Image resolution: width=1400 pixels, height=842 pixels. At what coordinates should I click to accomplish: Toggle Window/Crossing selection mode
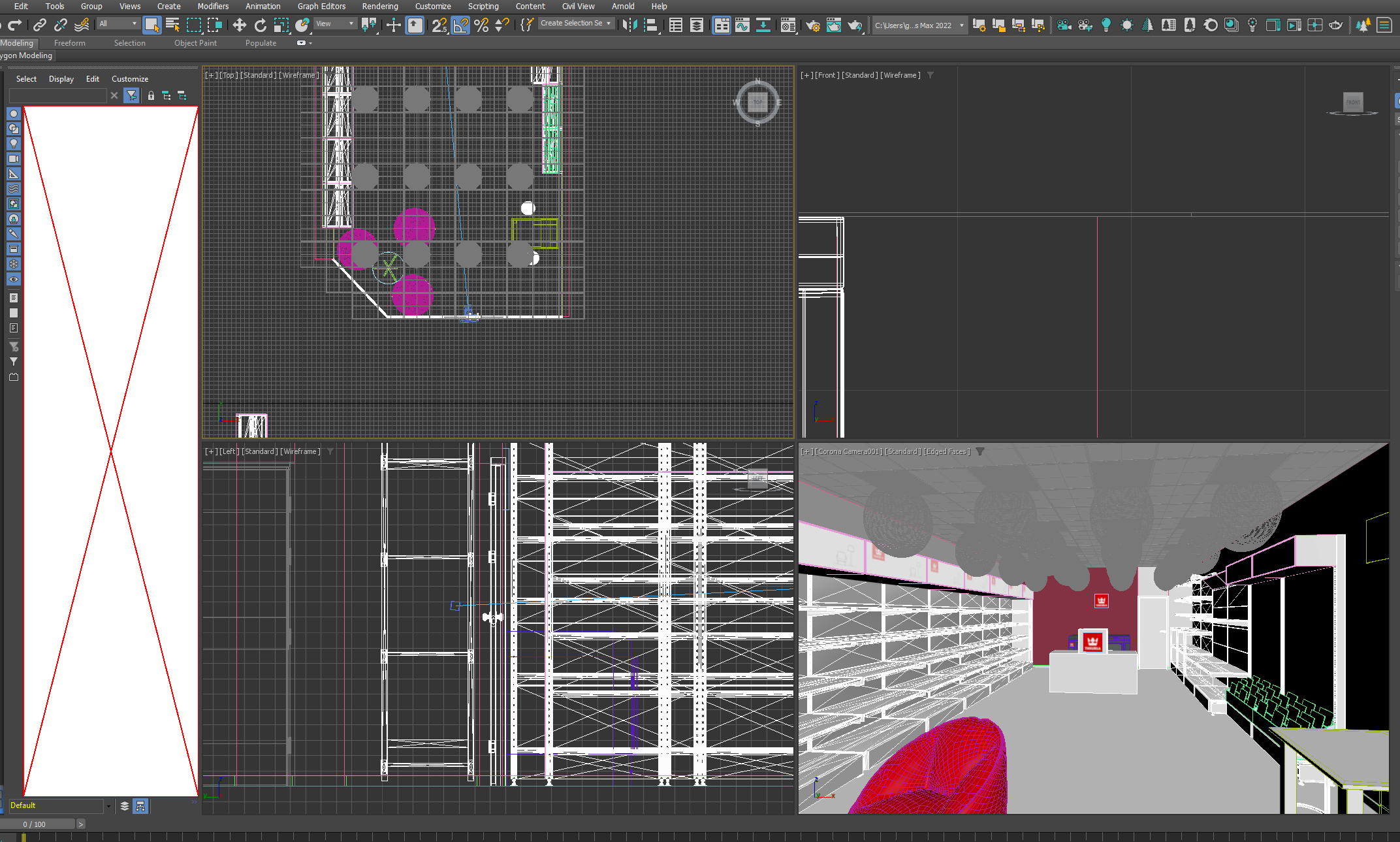[x=215, y=25]
